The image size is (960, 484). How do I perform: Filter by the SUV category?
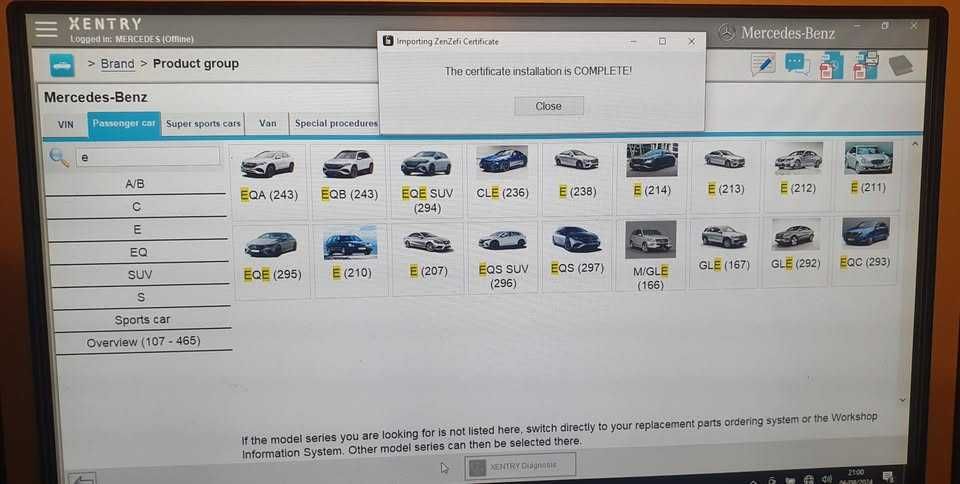click(141, 275)
